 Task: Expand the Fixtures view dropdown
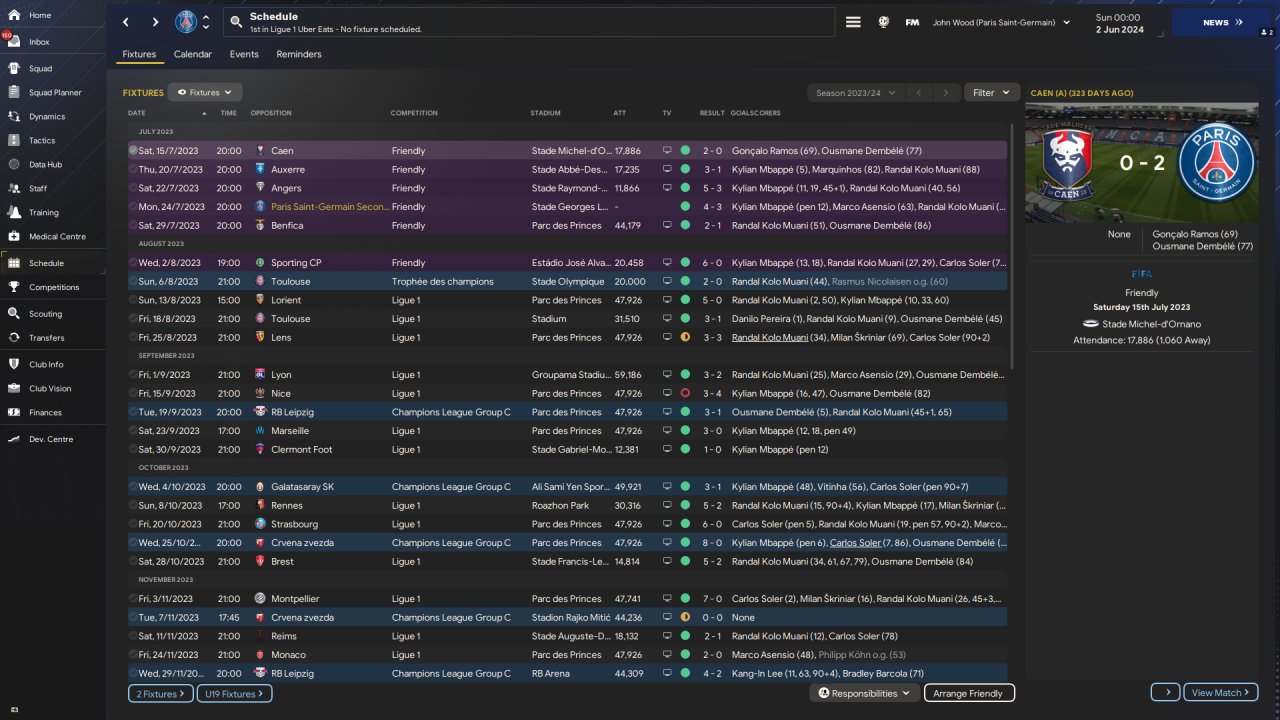[204, 93]
